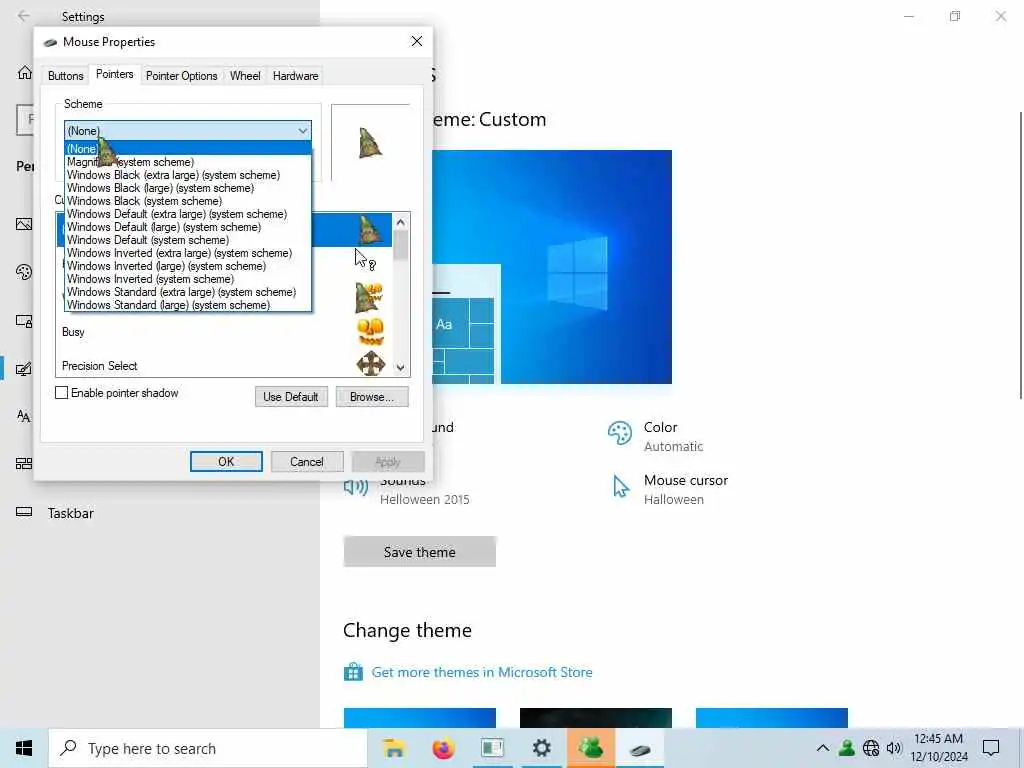Close the Mouse Properties dialog

[417, 41]
